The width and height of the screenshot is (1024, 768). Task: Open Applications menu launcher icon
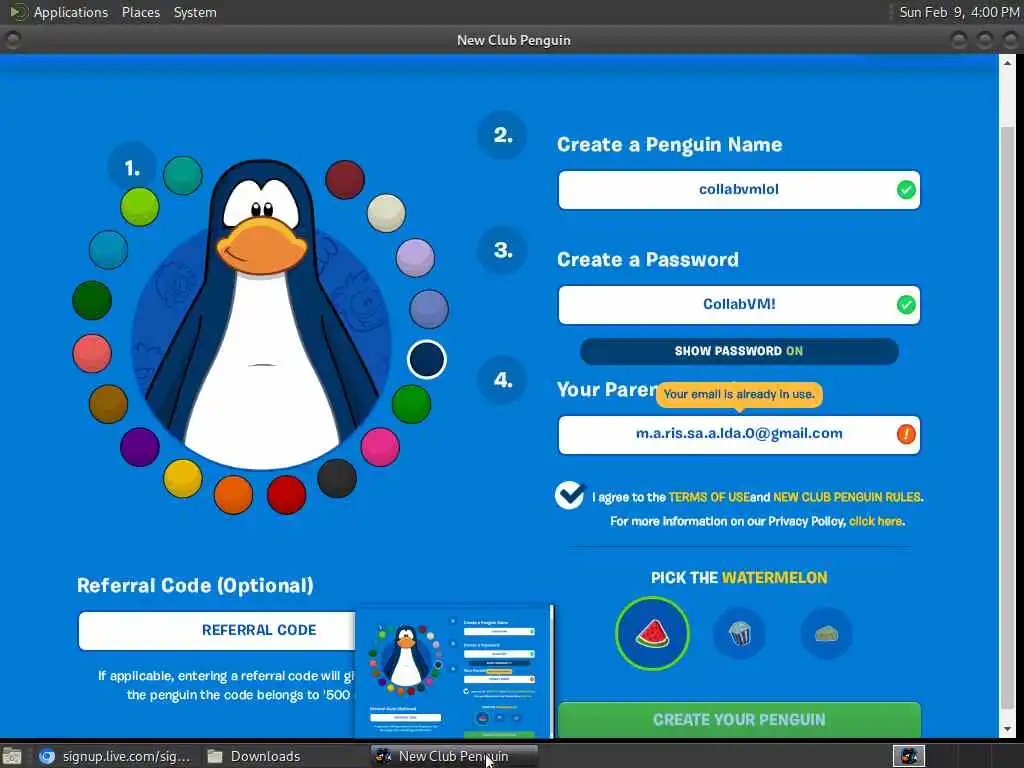pos(18,12)
